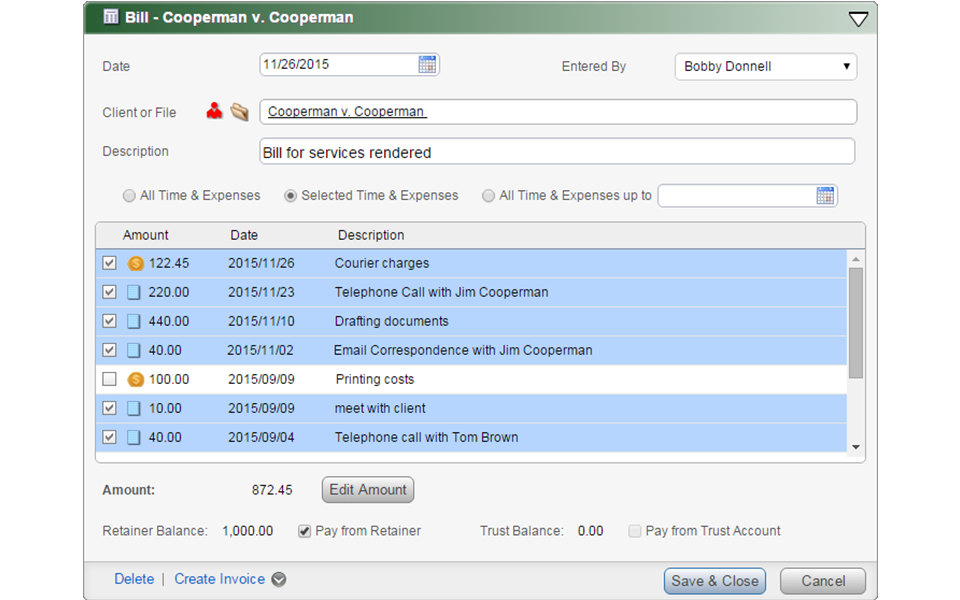Sort by the Amount column header
This screenshot has height=600, width=960.
pyautogui.click(x=145, y=235)
